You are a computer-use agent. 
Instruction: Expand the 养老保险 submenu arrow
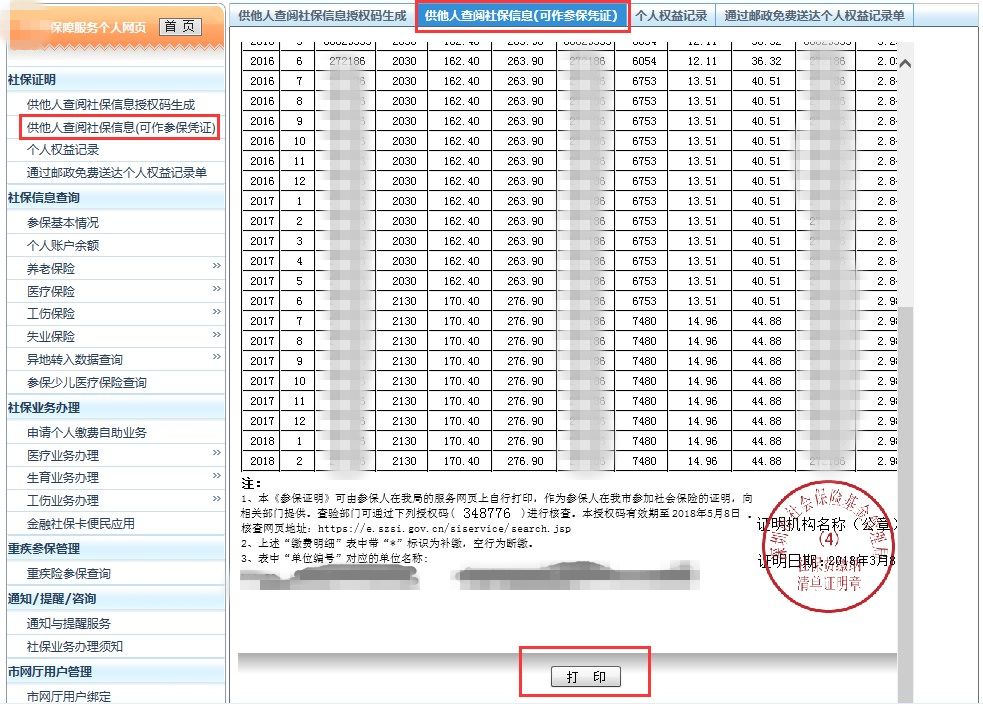pos(216,267)
